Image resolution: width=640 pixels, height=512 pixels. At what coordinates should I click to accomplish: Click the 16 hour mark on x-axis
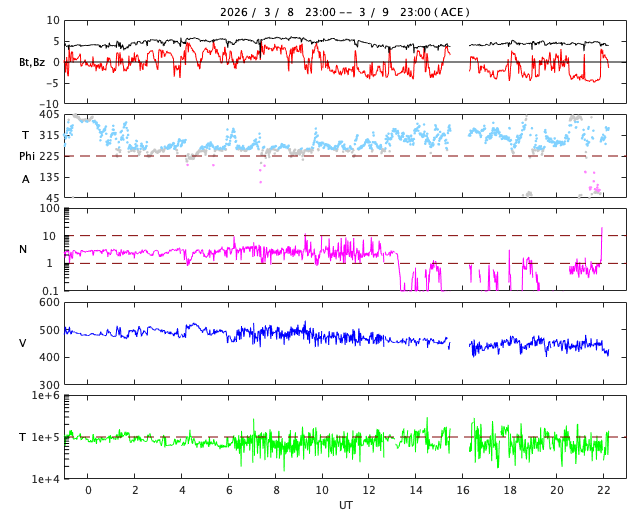(x=463, y=490)
